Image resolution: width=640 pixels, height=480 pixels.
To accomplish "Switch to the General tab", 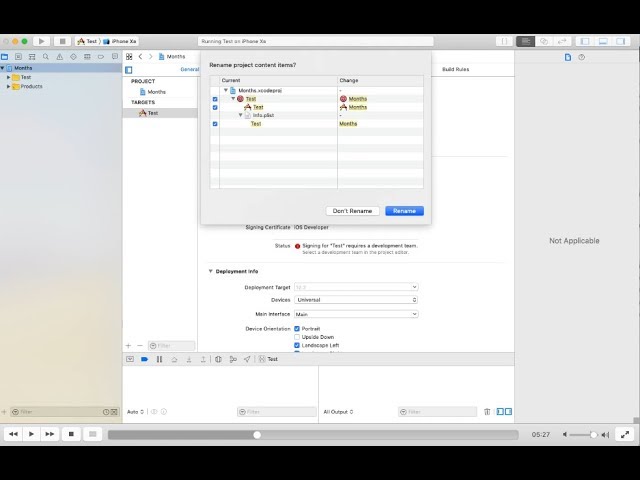I will point(190,69).
